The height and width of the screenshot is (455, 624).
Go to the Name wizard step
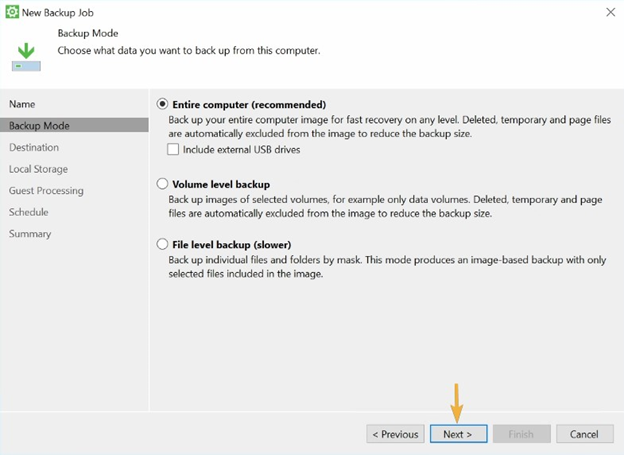tap(22, 104)
